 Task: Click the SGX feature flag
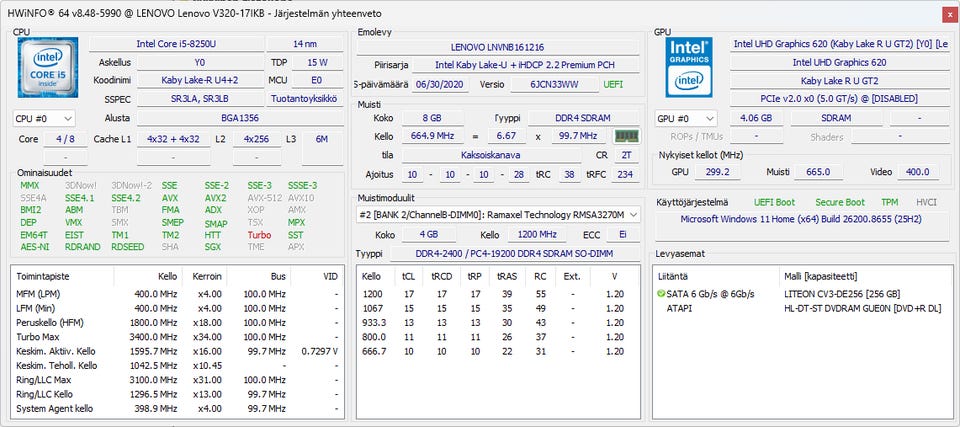click(x=212, y=247)
